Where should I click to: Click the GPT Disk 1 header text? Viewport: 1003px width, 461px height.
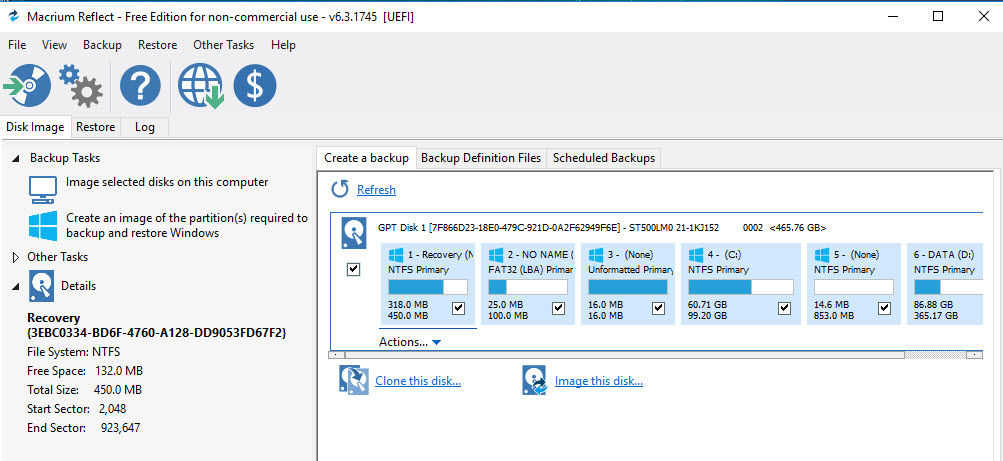(602, 228)
